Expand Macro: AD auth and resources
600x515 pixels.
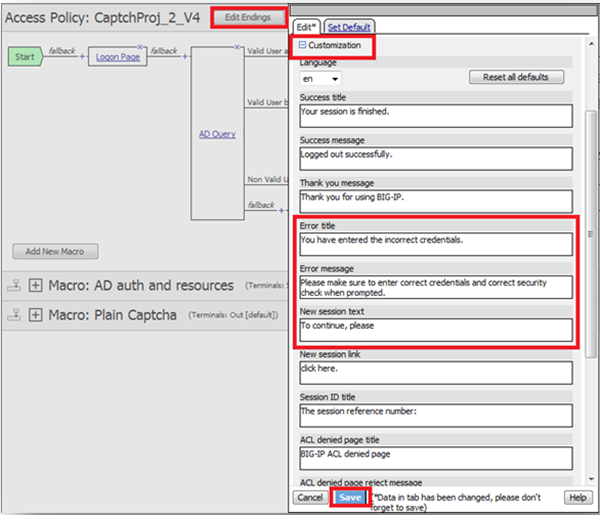(x=36, y=285)
